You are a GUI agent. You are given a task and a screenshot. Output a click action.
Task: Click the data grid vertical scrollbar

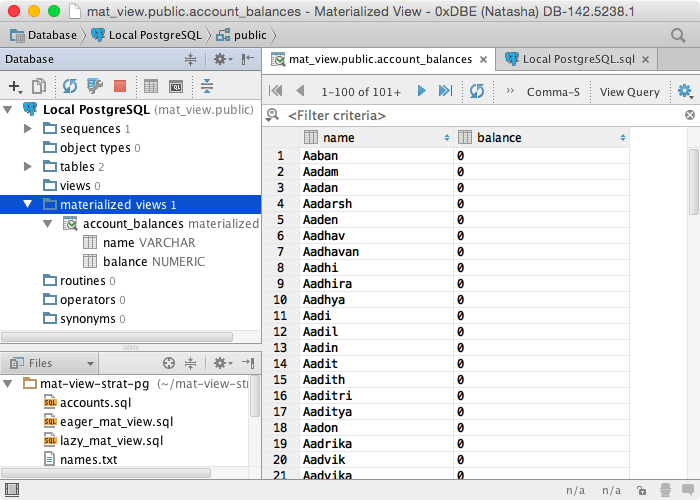pos(694,183)
